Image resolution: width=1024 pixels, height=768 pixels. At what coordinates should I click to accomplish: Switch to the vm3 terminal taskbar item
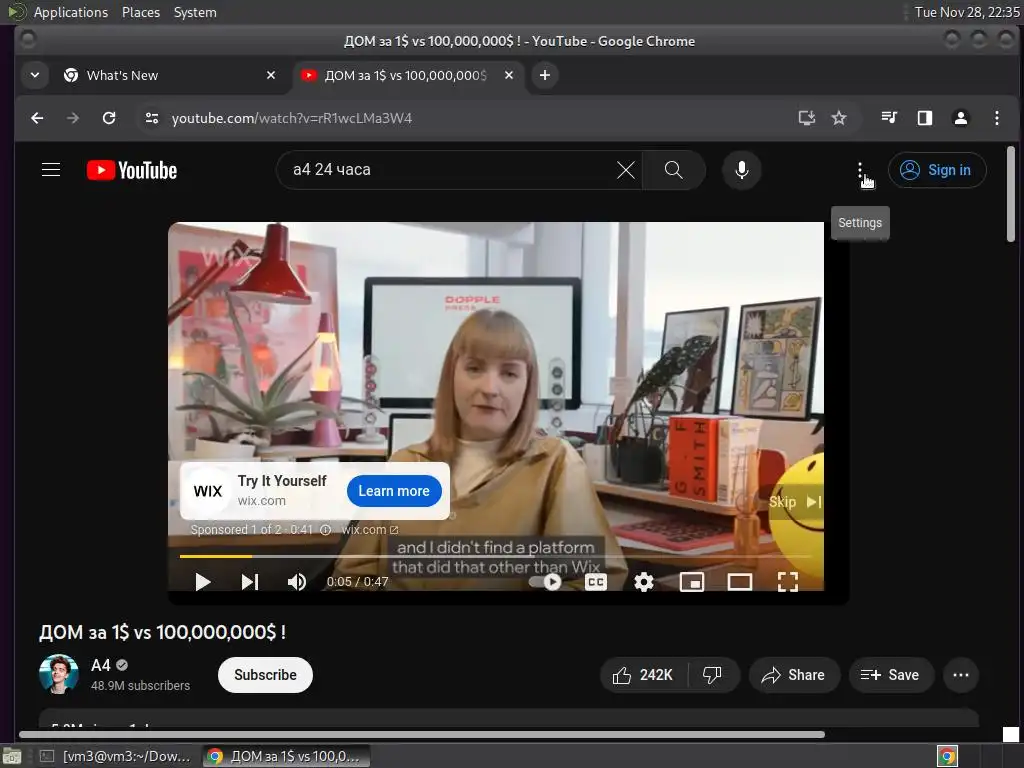point(116,756)
